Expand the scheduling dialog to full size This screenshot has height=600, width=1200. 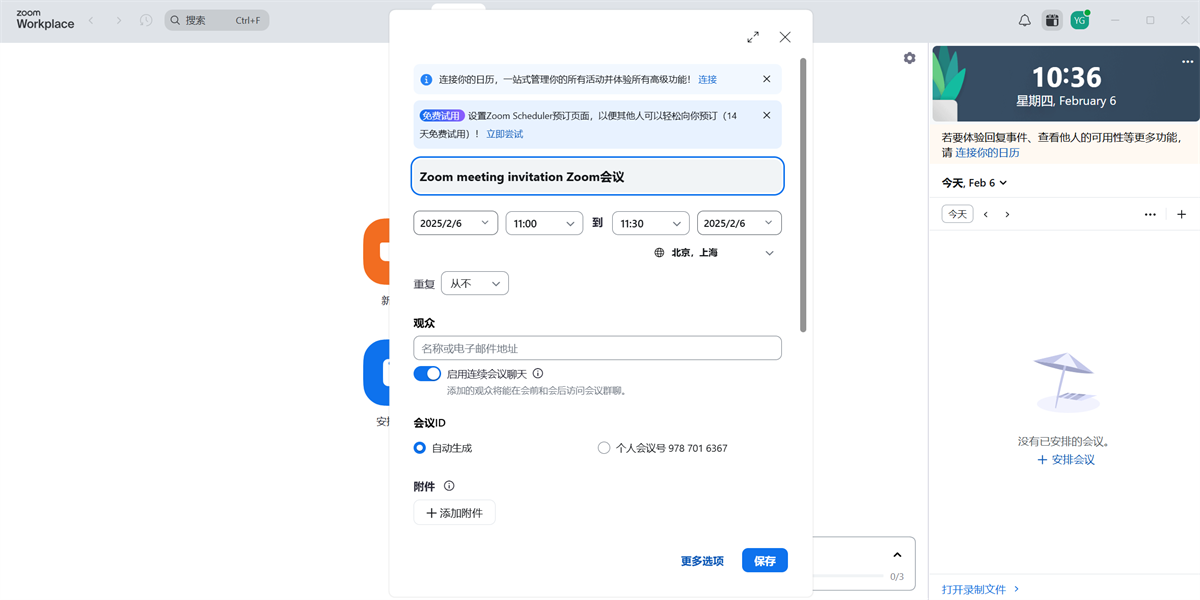753,37
